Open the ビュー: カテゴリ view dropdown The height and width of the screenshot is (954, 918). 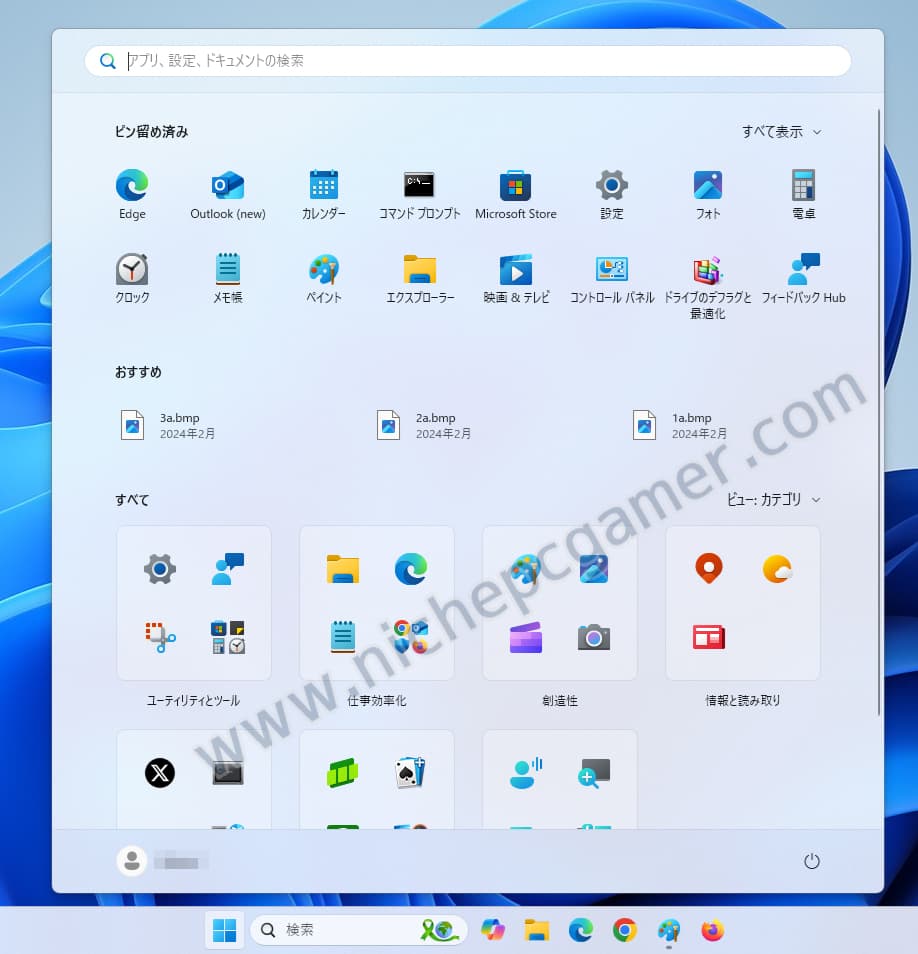[x=773, y=500]
